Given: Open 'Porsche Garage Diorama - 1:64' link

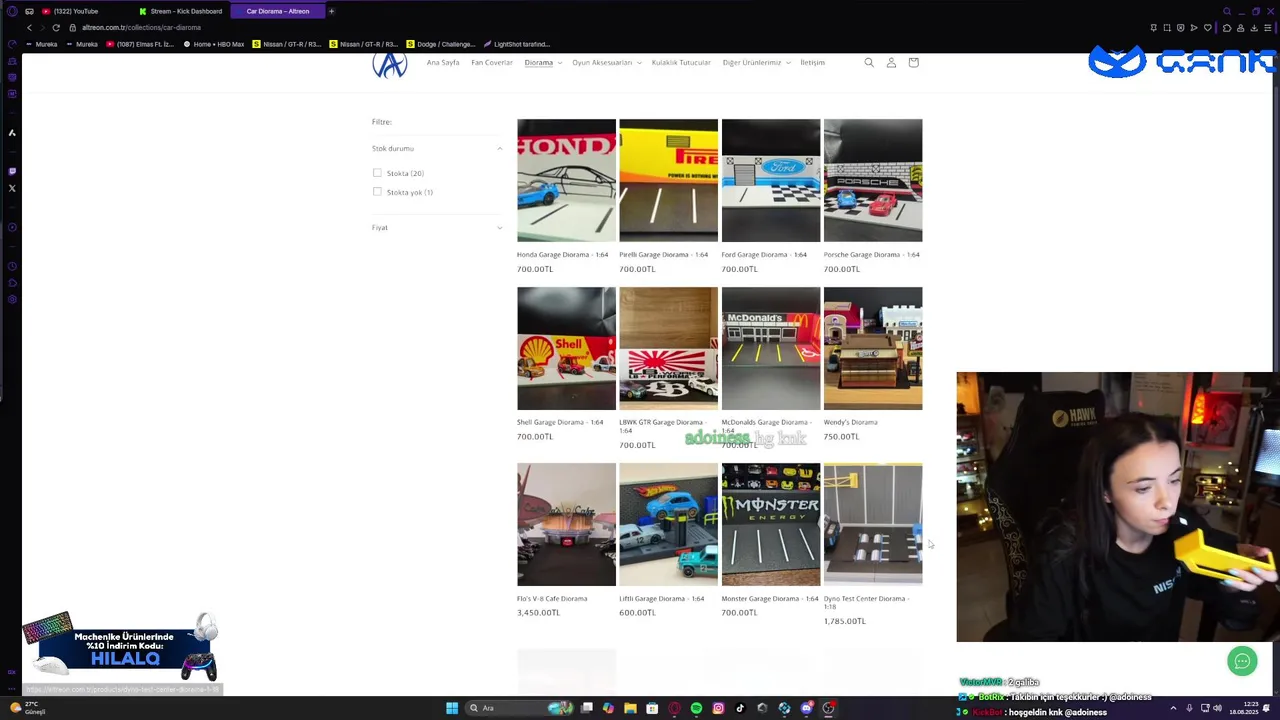Looking at the screenshot, I should pos(872,255).
